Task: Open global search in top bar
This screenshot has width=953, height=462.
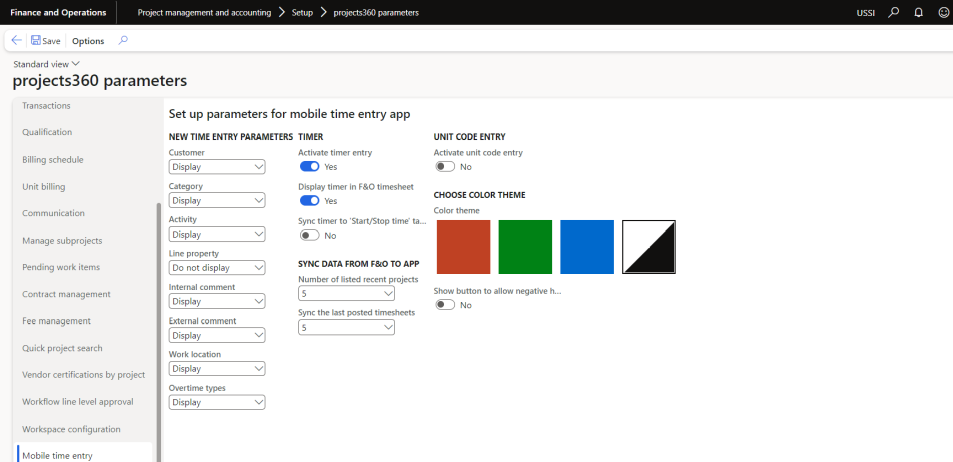Action: [894, 12]
